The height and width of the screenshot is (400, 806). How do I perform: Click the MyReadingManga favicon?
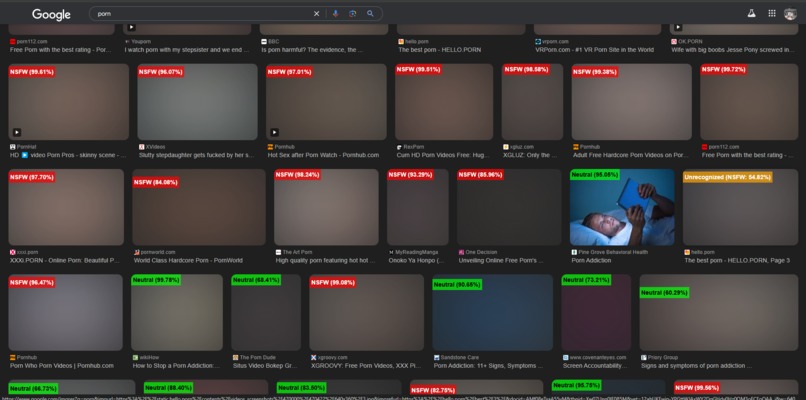pos(391,252)
